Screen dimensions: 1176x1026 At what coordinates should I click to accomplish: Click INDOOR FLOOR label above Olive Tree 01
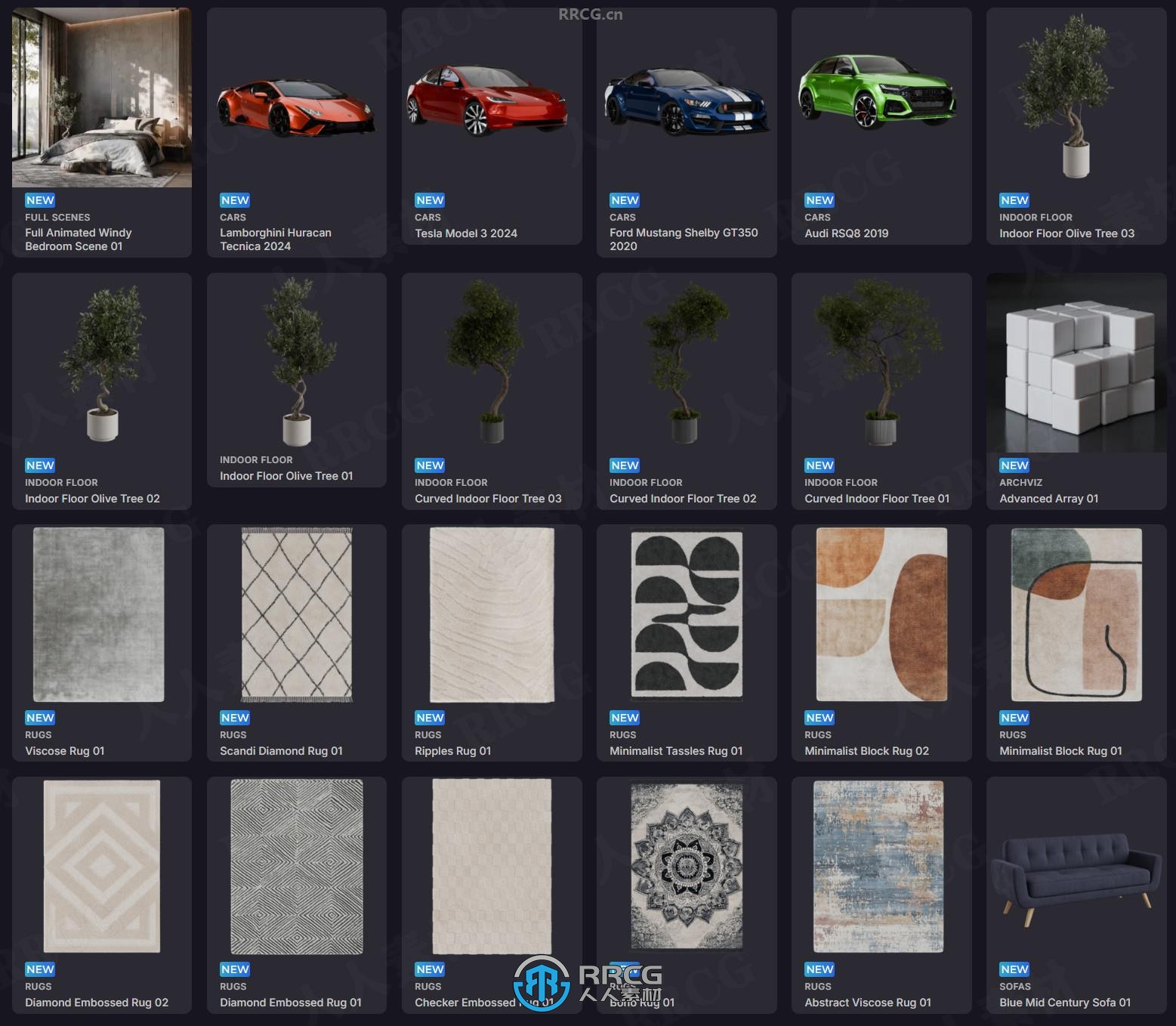pyautogui.click(x=256, y=459)
